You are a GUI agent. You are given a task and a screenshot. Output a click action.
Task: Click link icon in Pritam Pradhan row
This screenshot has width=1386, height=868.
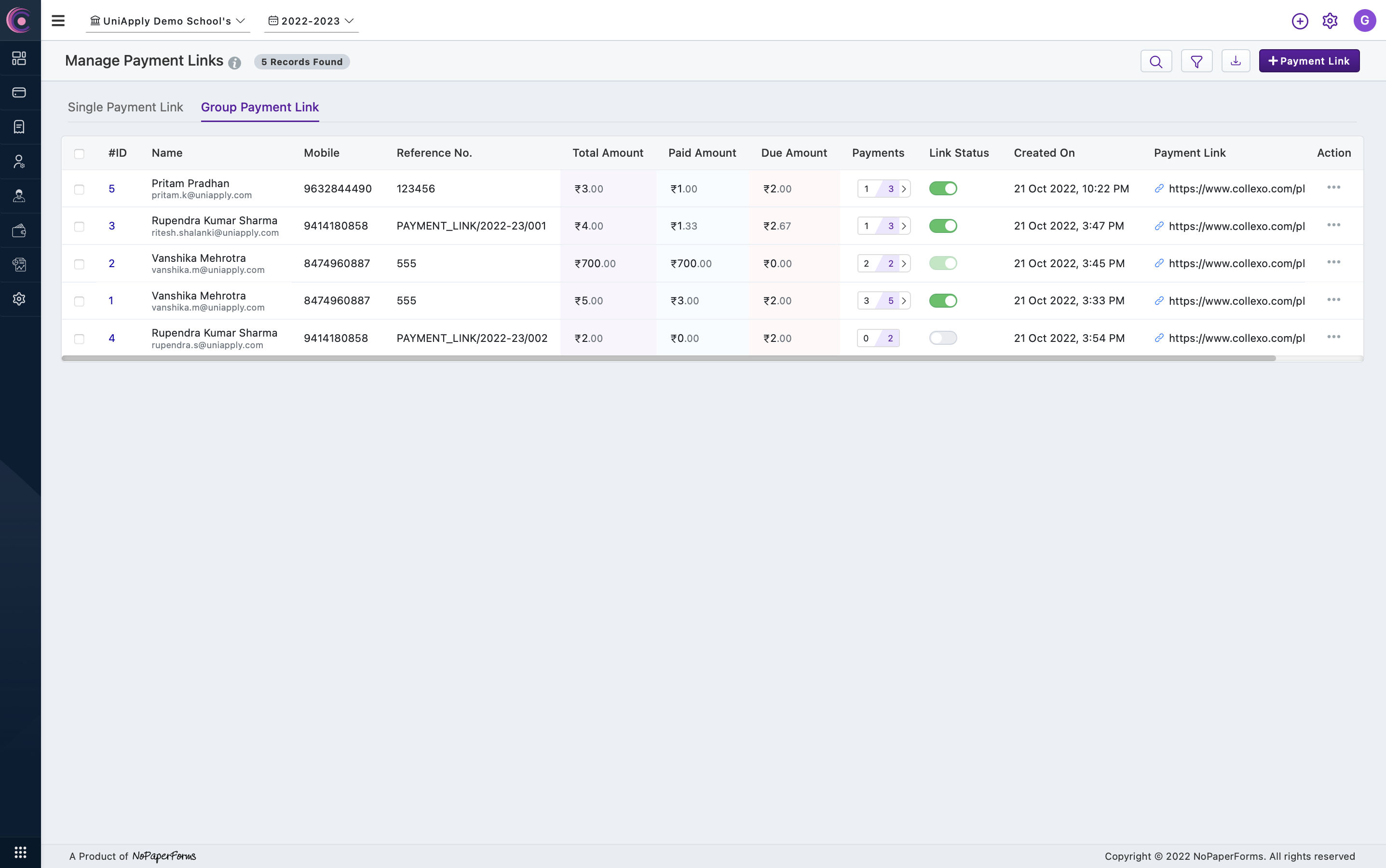[x=1159, y=189]
